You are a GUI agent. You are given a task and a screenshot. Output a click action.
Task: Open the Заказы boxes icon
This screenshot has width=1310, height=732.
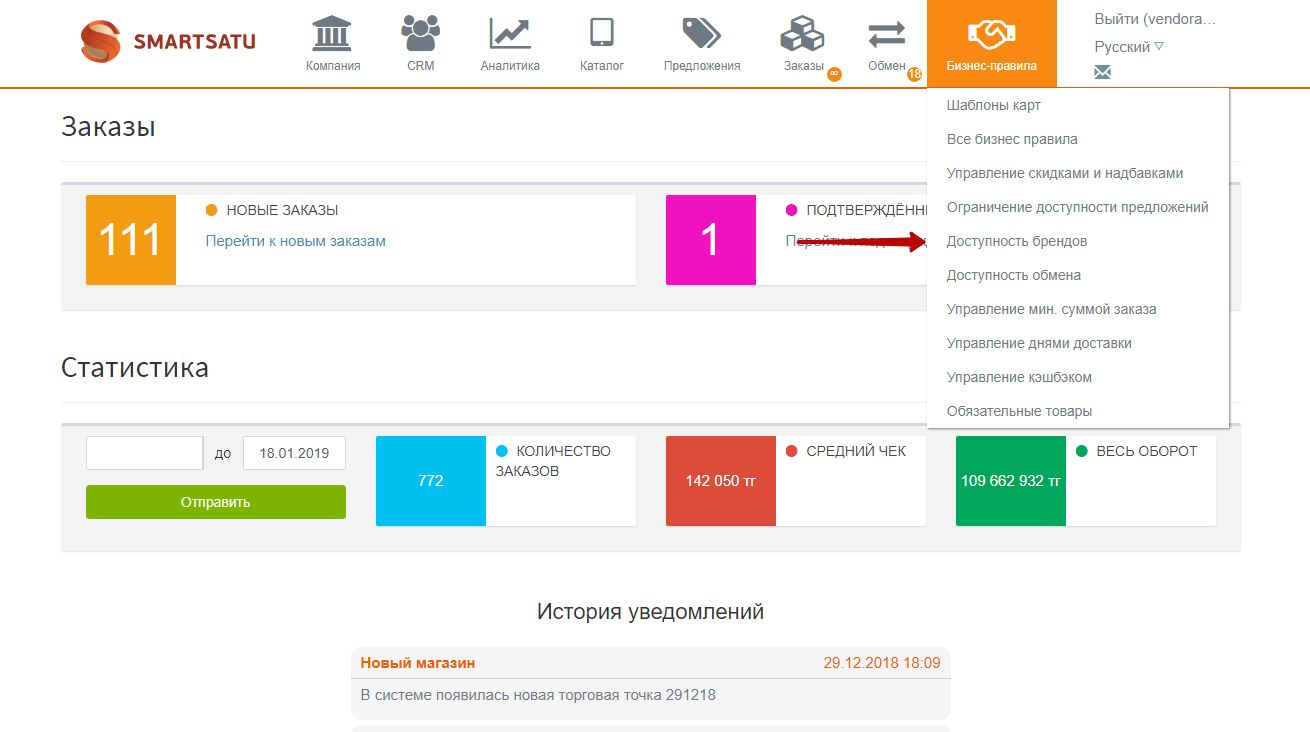tap(802, 34)
